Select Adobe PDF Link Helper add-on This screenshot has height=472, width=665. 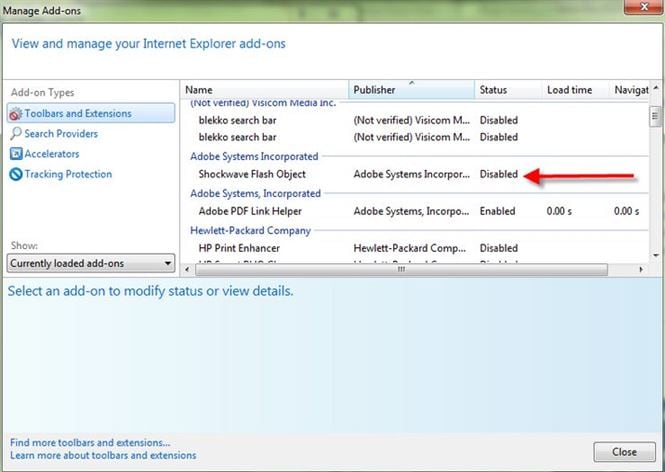point(415,211)
